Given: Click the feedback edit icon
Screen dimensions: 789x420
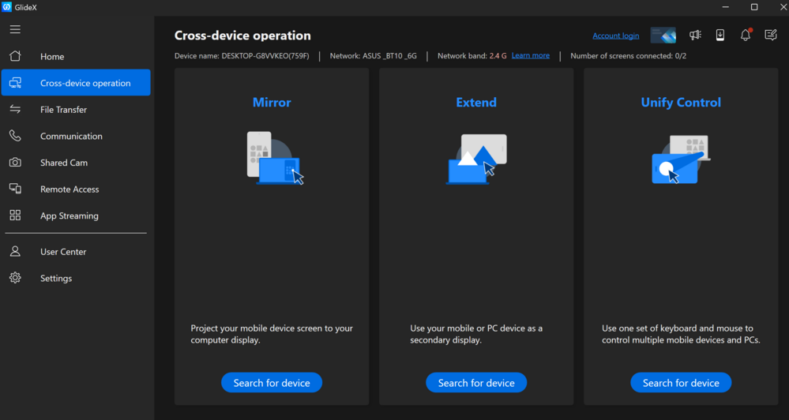Looking at the screenshot, I should pos(770,35).
